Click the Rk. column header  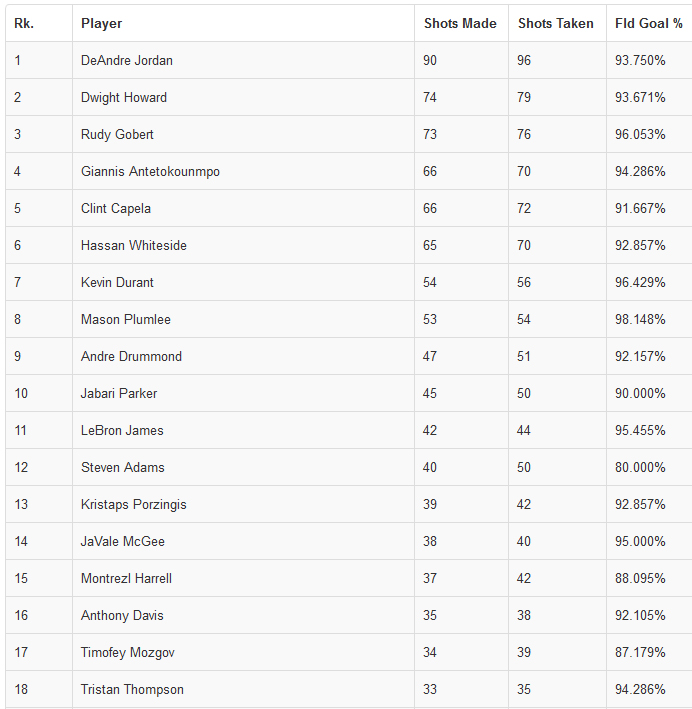pyautogui.click(x=24, y=23)
